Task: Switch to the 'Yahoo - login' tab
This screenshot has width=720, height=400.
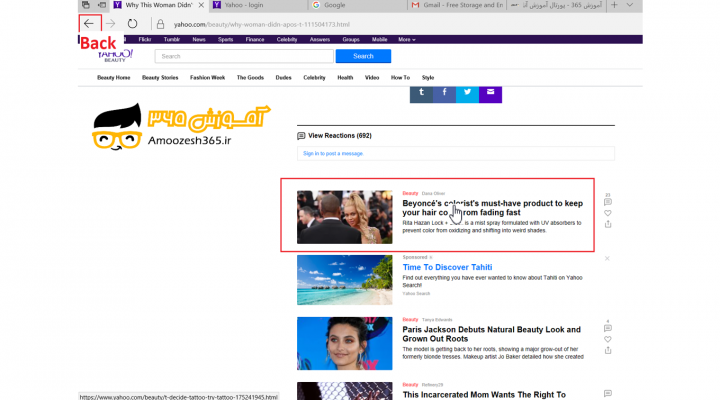Action: [x=259, y=5]
